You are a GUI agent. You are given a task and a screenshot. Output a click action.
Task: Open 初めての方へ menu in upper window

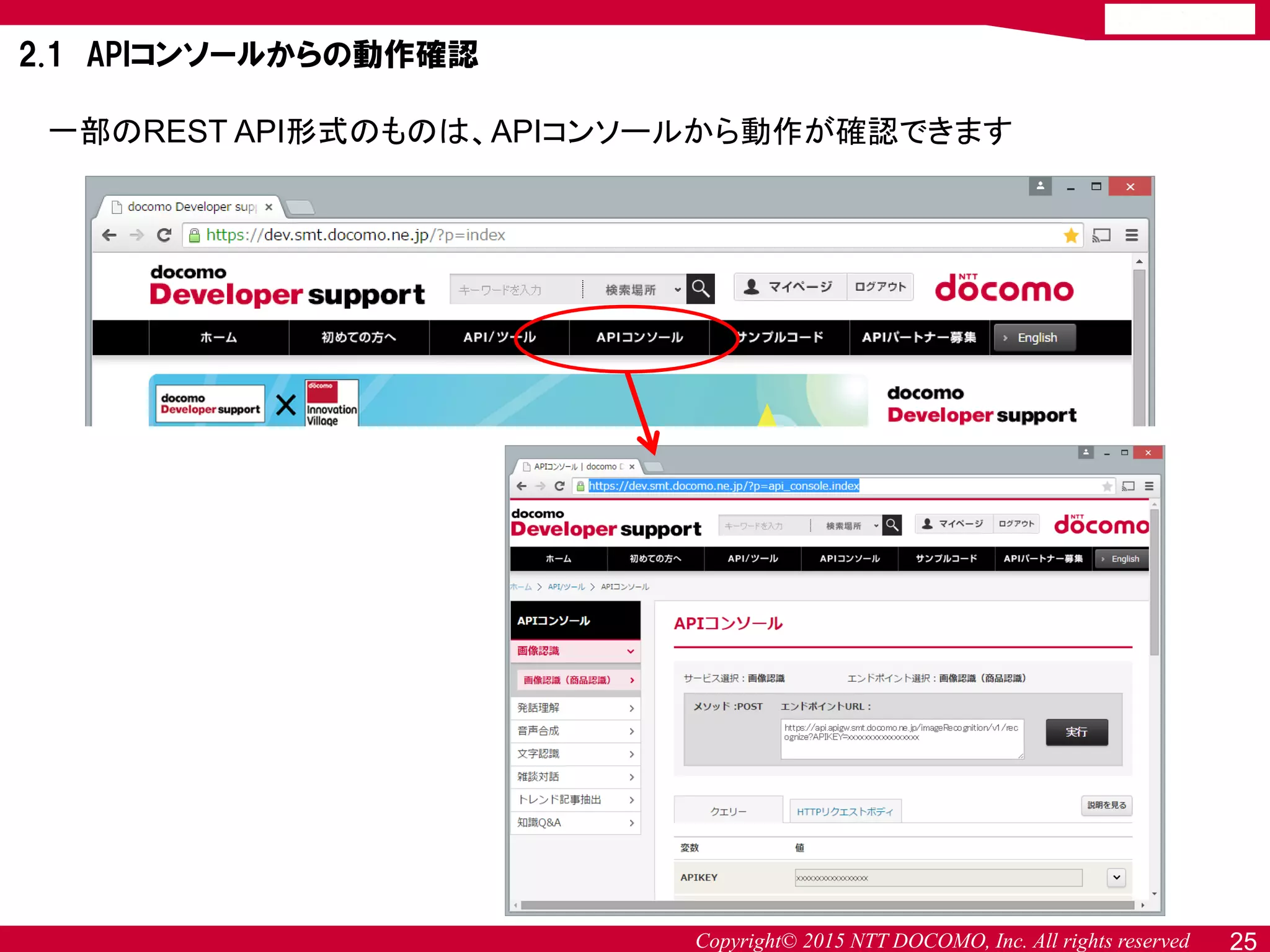tap(358, 338)
